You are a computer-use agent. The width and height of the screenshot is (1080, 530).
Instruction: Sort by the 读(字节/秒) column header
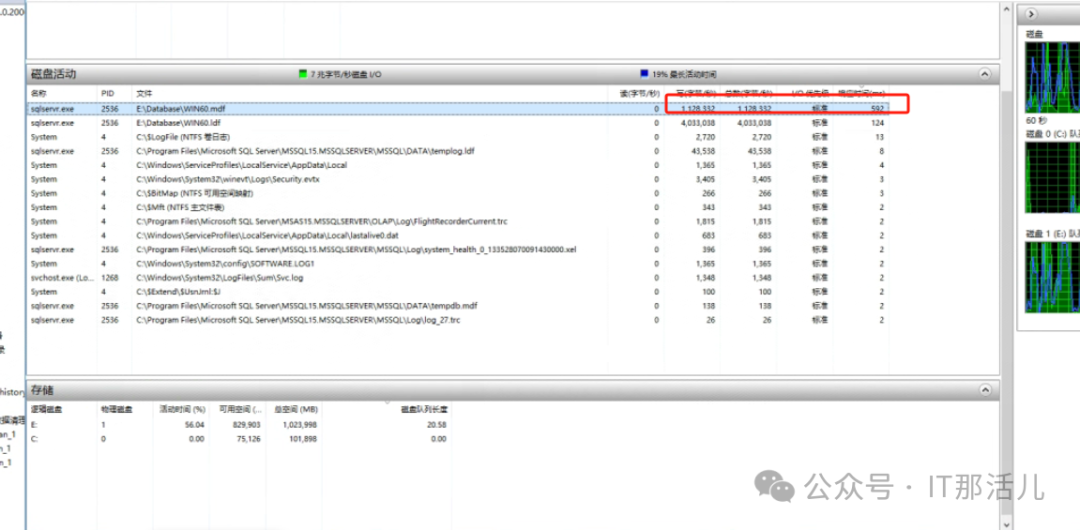(x=639, y=93)
